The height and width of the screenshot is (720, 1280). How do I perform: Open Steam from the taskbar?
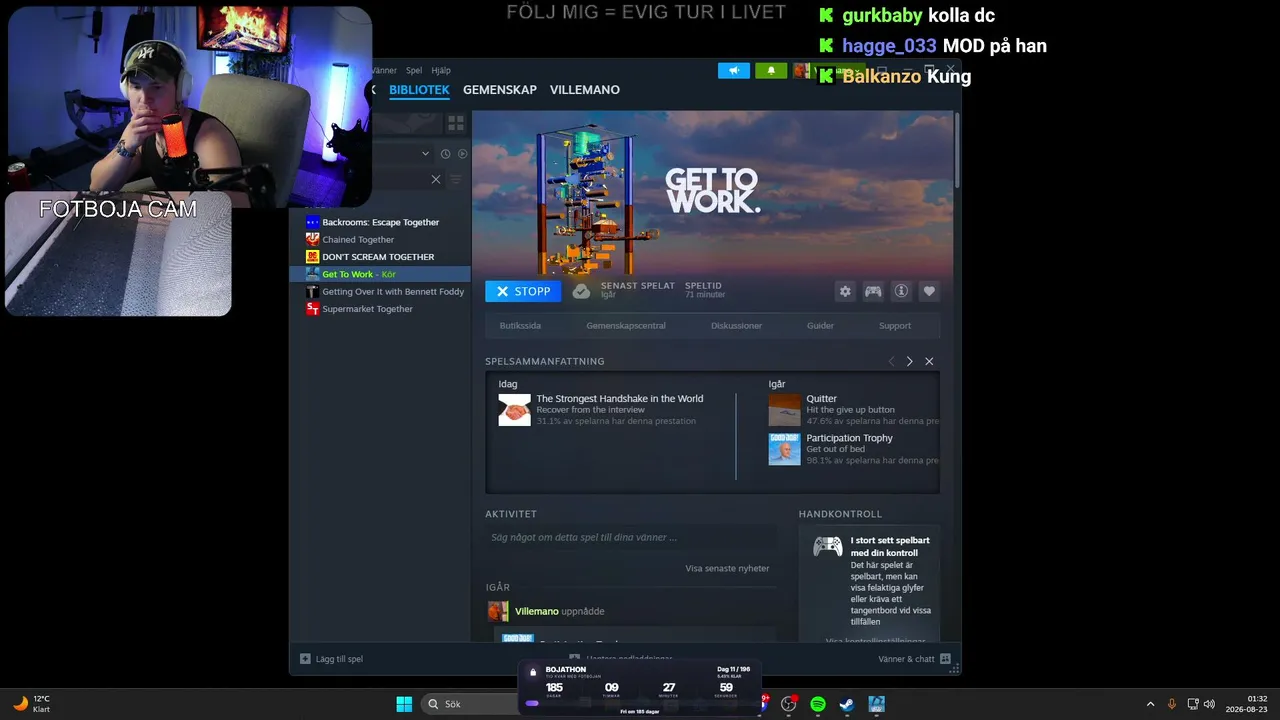846,704
